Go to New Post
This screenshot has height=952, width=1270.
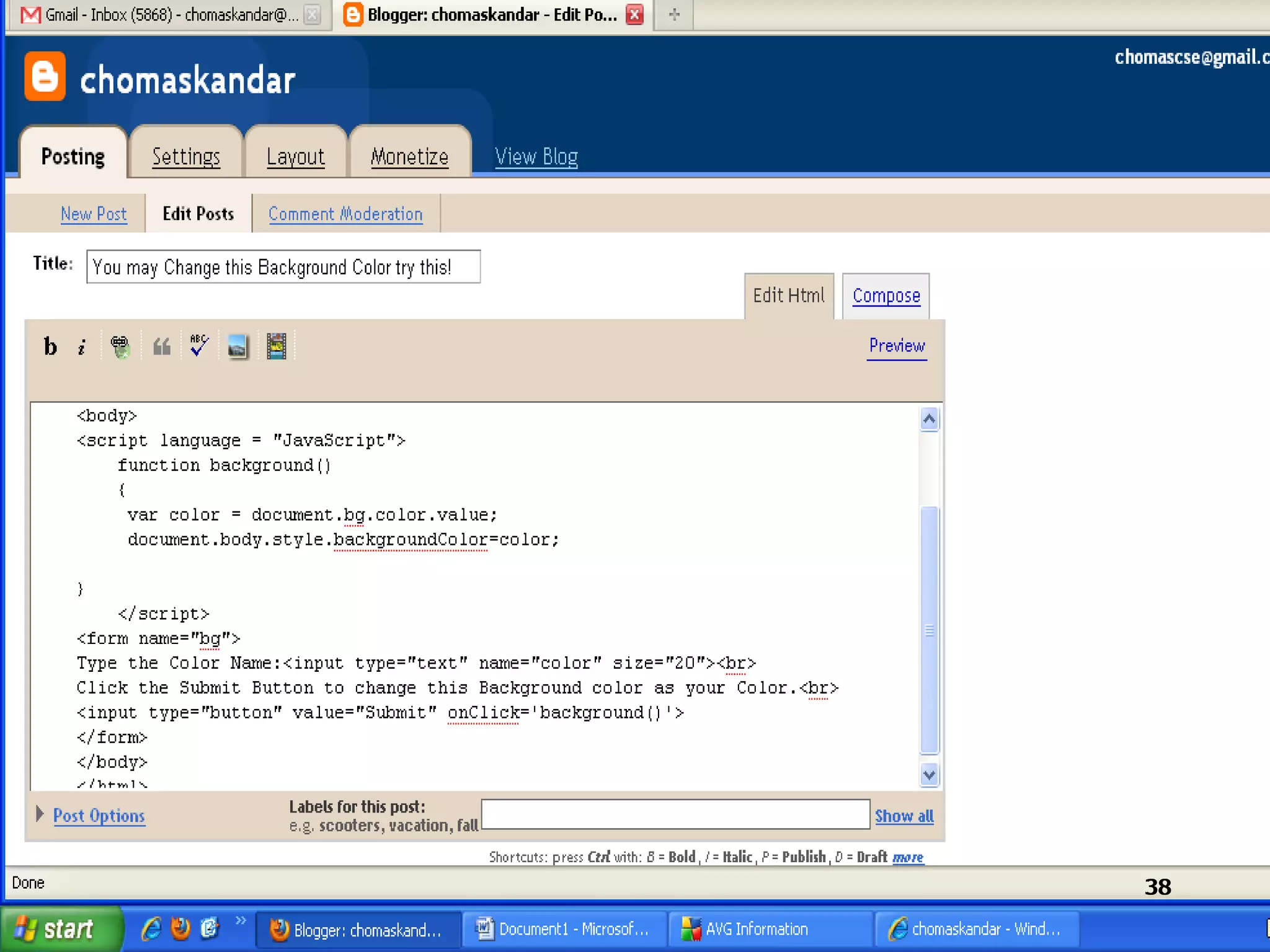(x=93, y=214)
